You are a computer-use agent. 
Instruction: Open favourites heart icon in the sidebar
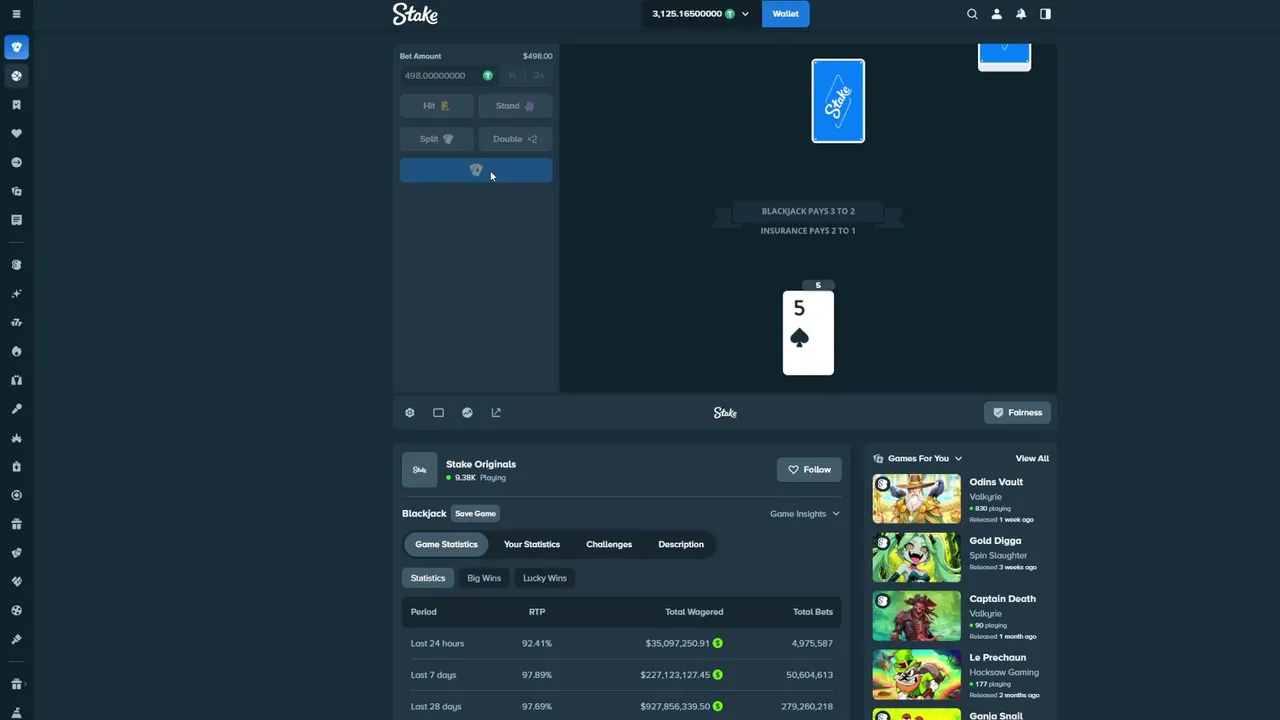click(16, 133)
